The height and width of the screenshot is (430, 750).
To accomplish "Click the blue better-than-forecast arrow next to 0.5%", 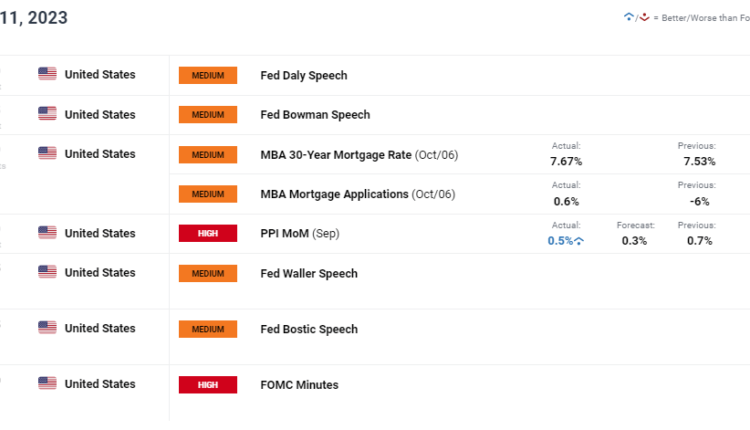I will tap(579, 242).
